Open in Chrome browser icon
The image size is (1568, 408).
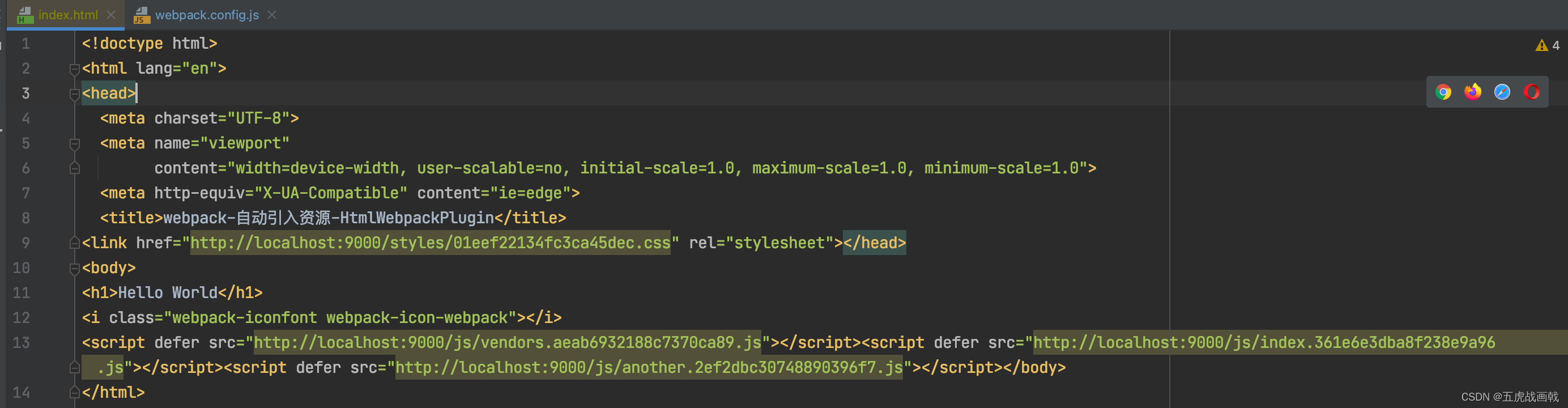pos(1443,92)
